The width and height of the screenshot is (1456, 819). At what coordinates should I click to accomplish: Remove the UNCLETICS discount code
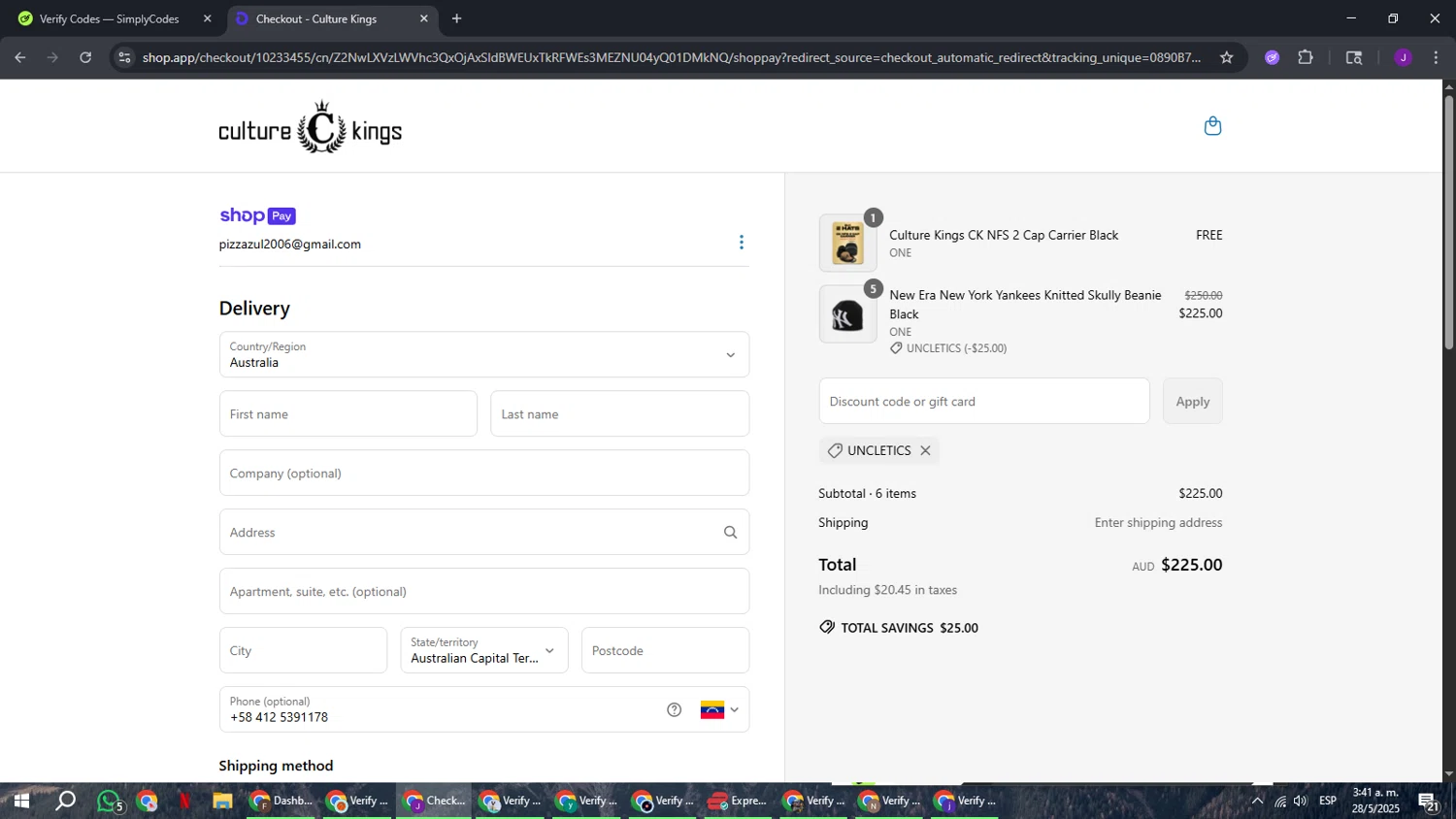click(x=925, y=450)
